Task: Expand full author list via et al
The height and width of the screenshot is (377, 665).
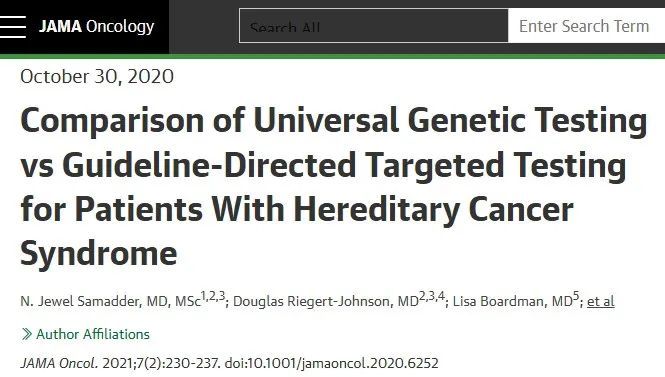Action: coord(601,301)
